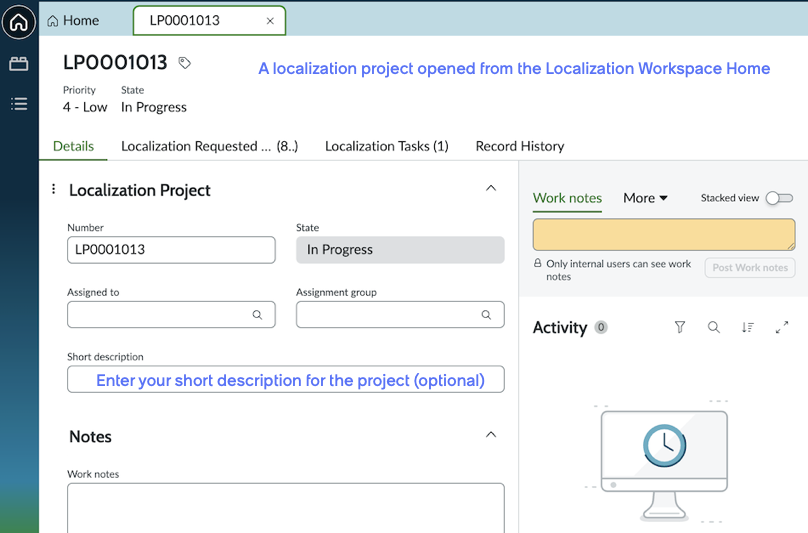This screenshot has width=808, height=533.
Task: Click the Short description field
Action: click(285, 379)
